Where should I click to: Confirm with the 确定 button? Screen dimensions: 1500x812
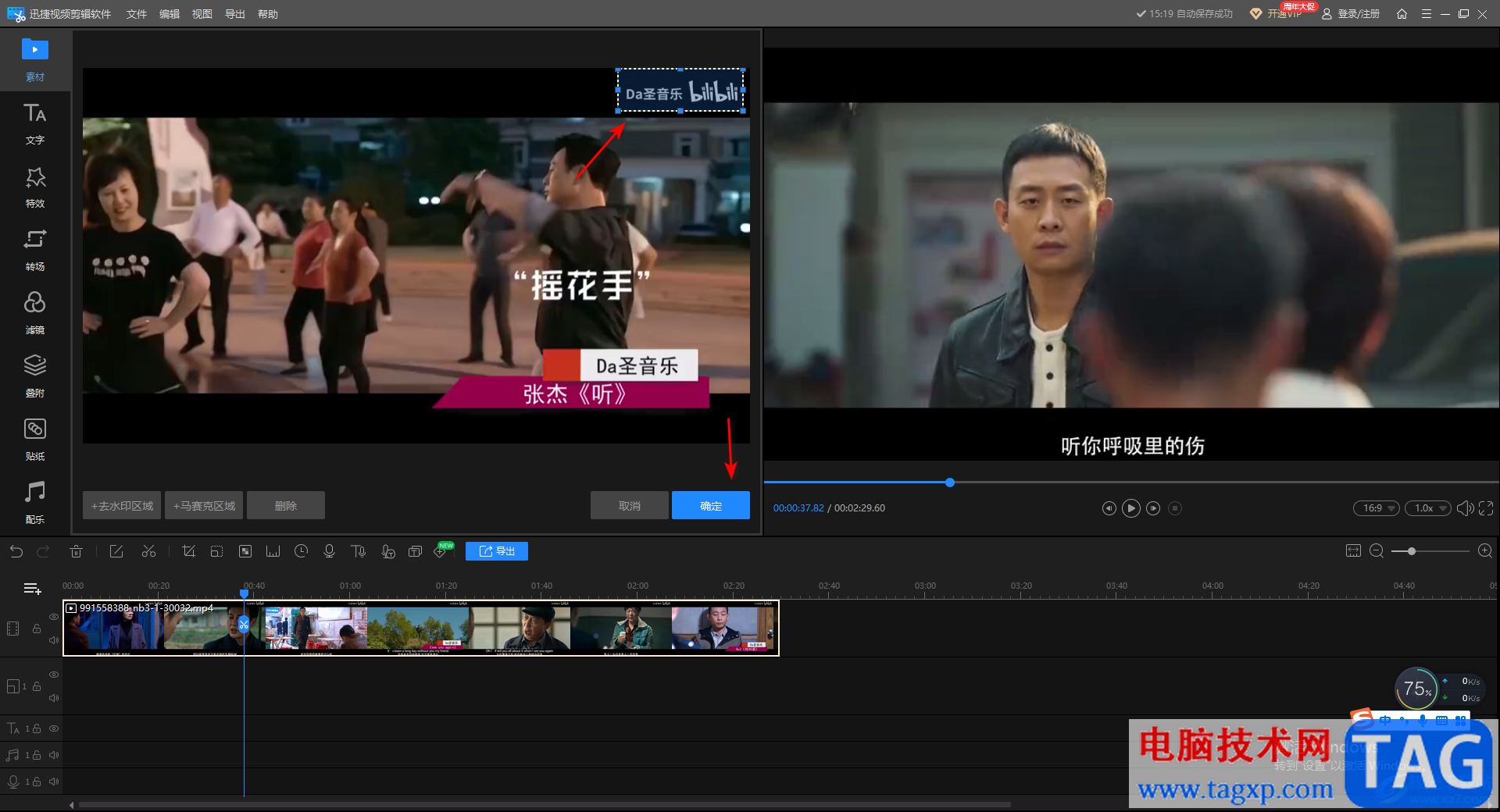(x=711, y=506)
